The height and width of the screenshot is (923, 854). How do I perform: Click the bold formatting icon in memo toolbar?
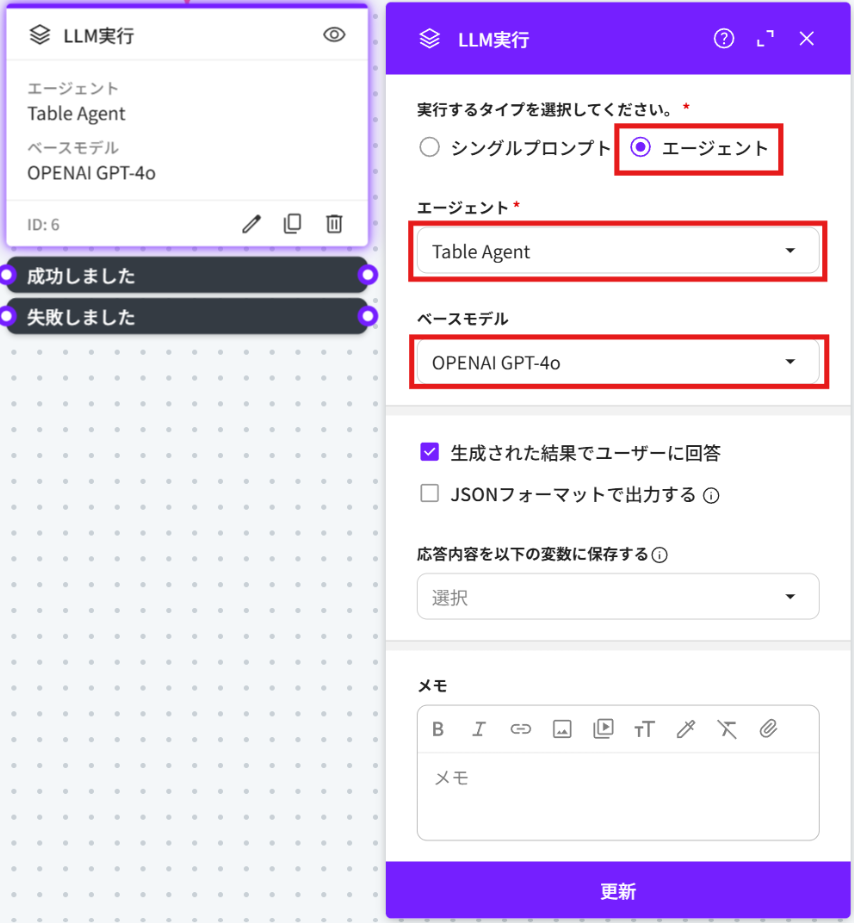(x=438, y=729)
